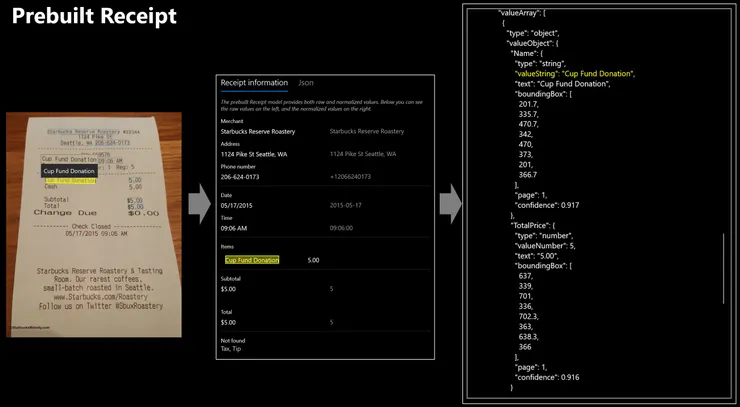The height and width of the screenshot is (407, 740).
Task: Click the highlighted "Cup Fund Donation" in Items
Action: click(252, 260)
